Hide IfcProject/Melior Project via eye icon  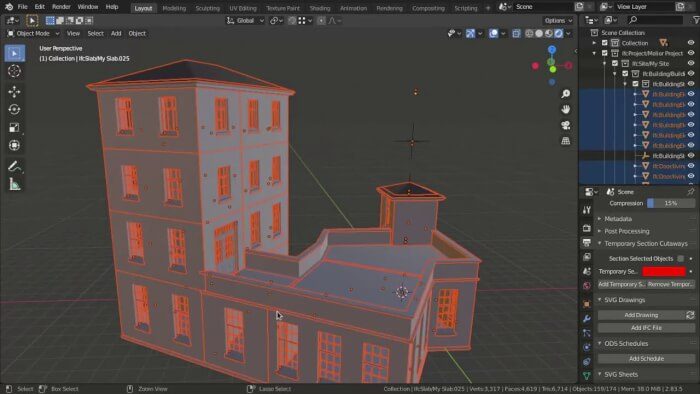691,53
